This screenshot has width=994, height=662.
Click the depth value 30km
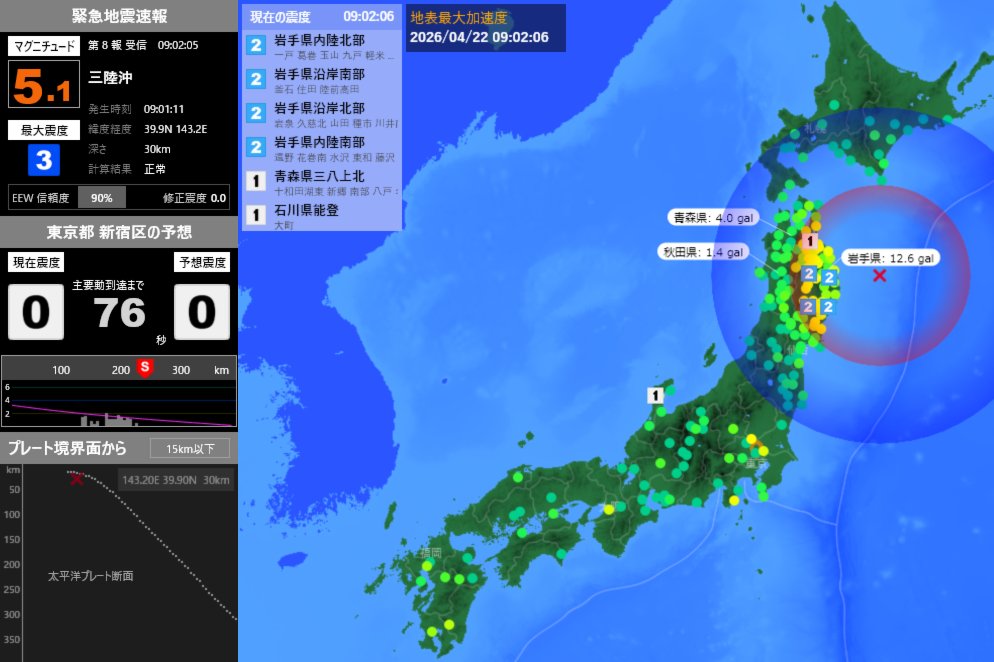pos(157,149)
